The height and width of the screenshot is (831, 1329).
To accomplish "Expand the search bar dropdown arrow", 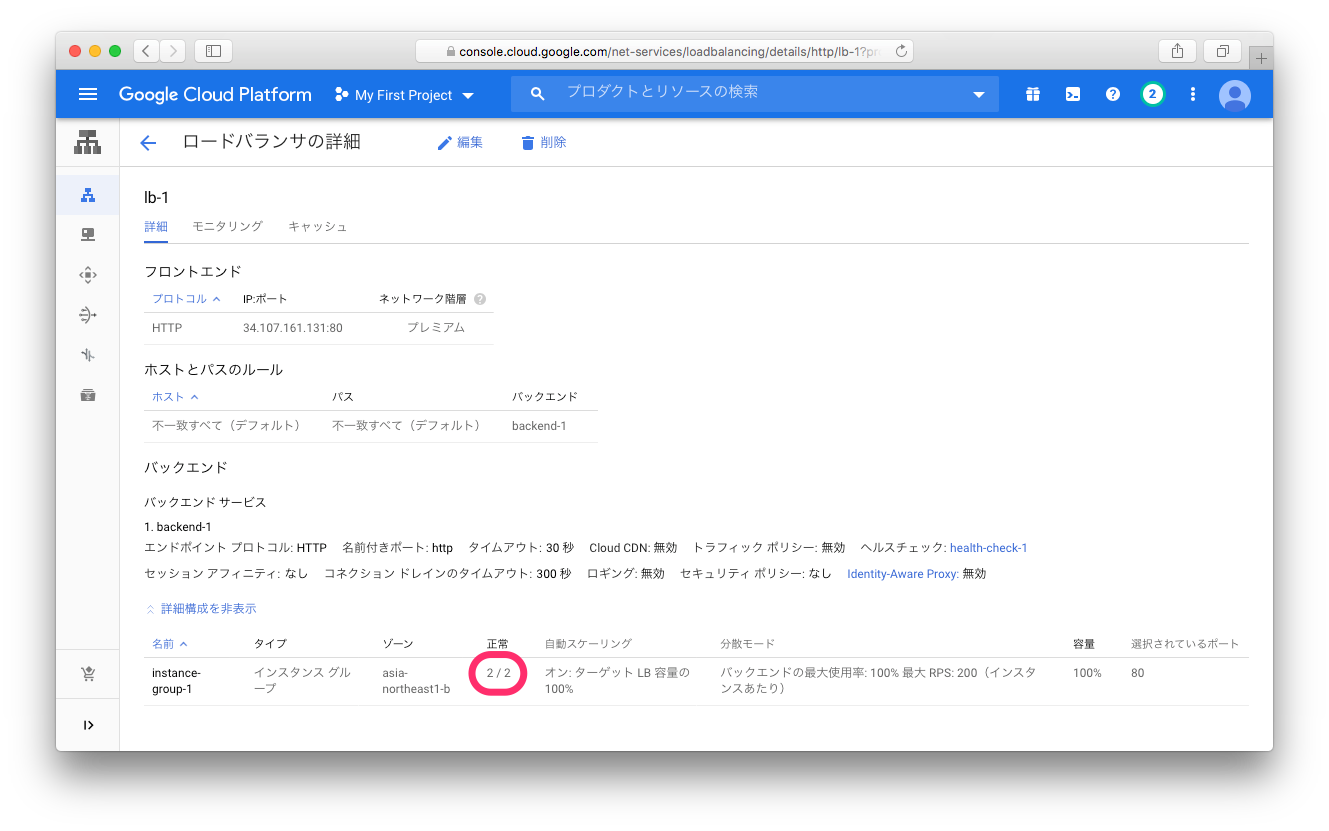I will tap(978, 95).
